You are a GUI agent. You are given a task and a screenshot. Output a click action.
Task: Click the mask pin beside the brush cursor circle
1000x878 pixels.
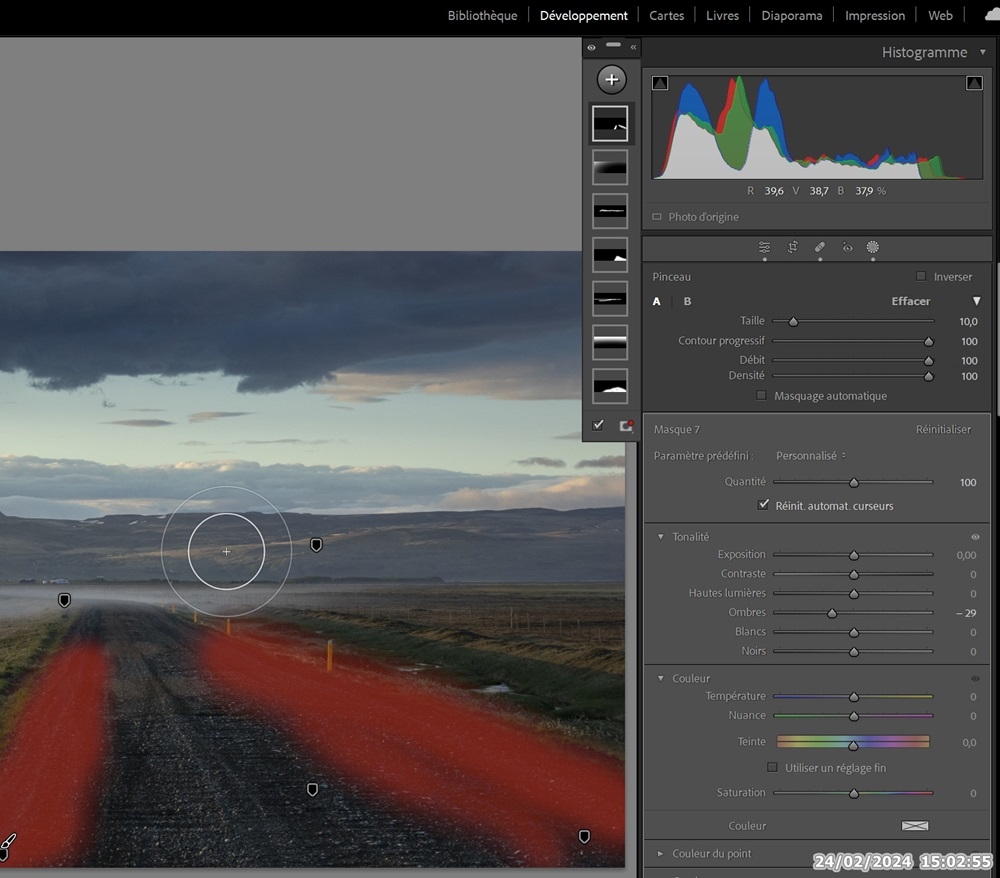point(316,545)
